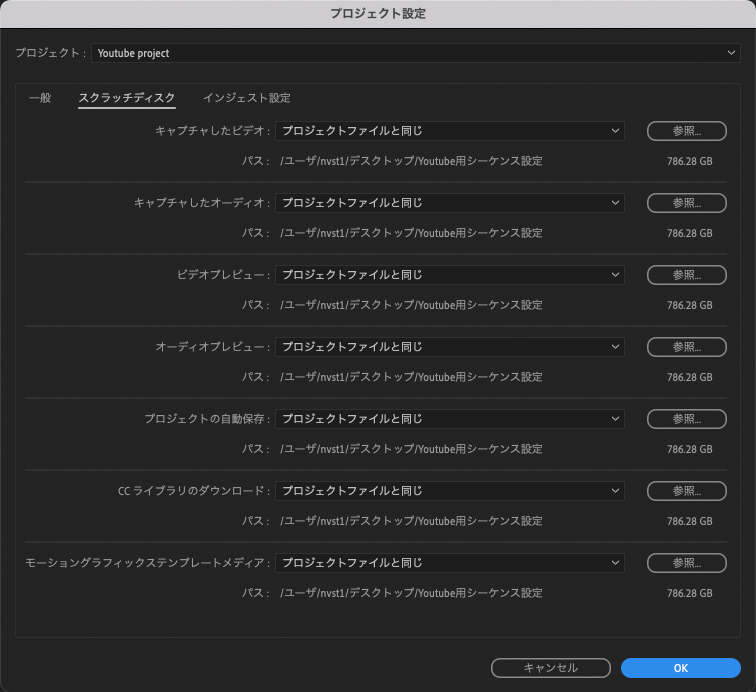Click 参照 for モーショングラフィックステンプレートメディア
Viewport: 756px width, 692px height.
(687, 563)
